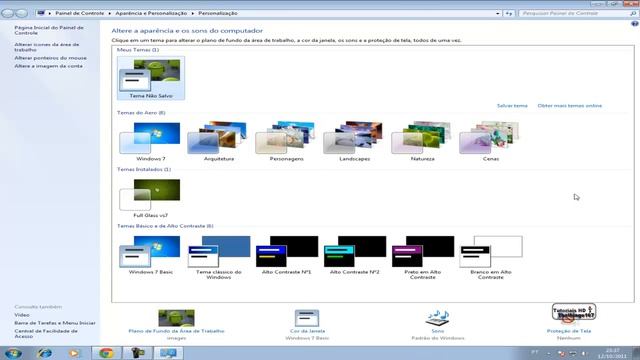Click the PT language indicator in tray

pyautogui.click(x=535, y=352)
